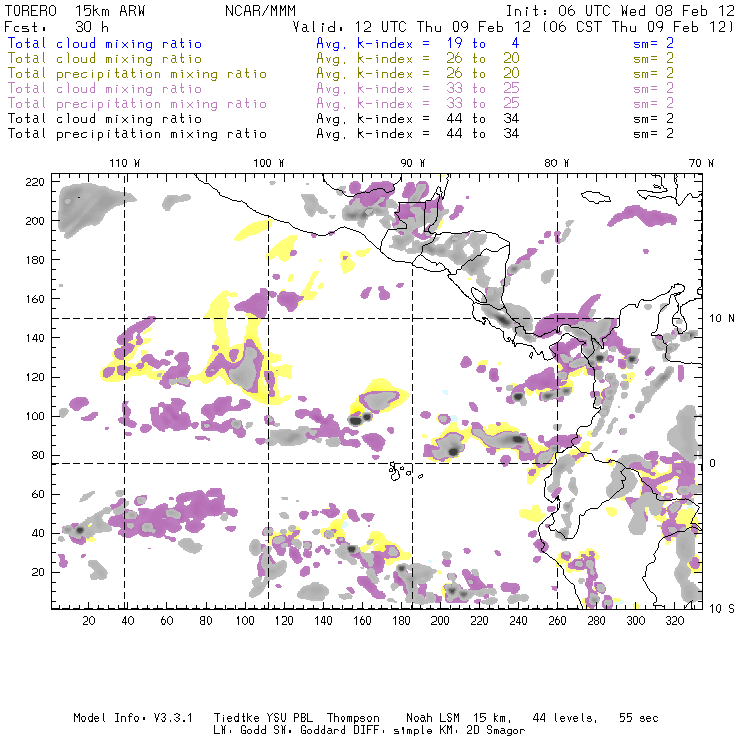Click the "Init: 06 UTC Wed 08 Feb 12" text
The image size is (740, 740).
(620, 11)
